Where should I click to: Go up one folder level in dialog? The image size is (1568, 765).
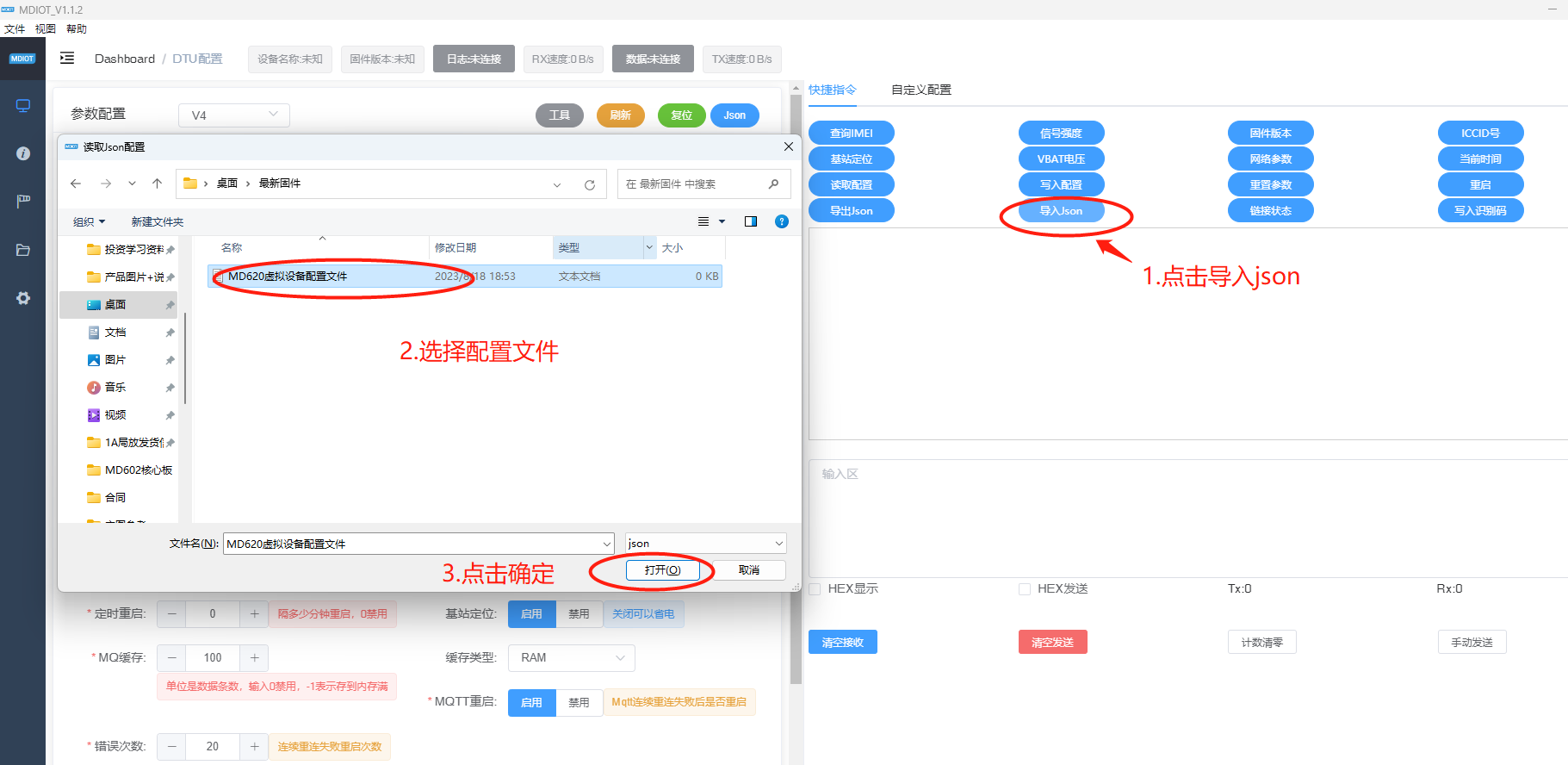(157, 183)
